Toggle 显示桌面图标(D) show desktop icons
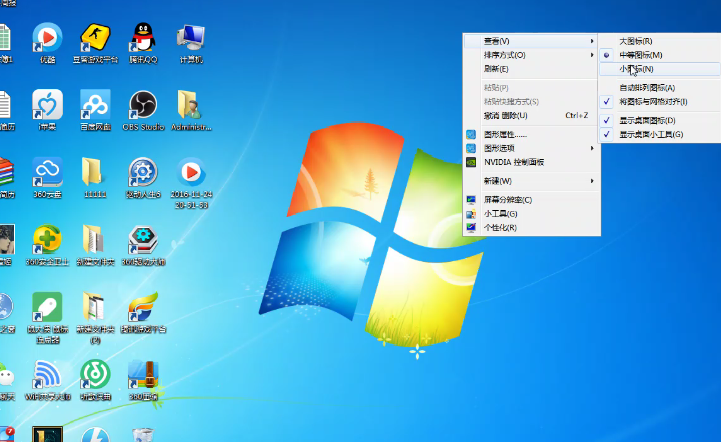The width and height of the screenshot is (721, 442). 660,121
